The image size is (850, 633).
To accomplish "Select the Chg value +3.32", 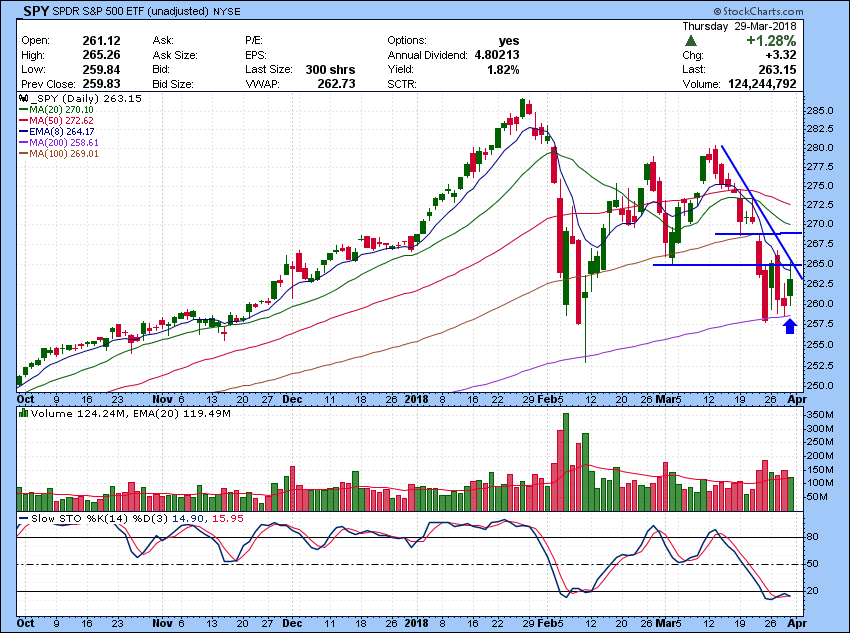I will (x=781, y=55).
